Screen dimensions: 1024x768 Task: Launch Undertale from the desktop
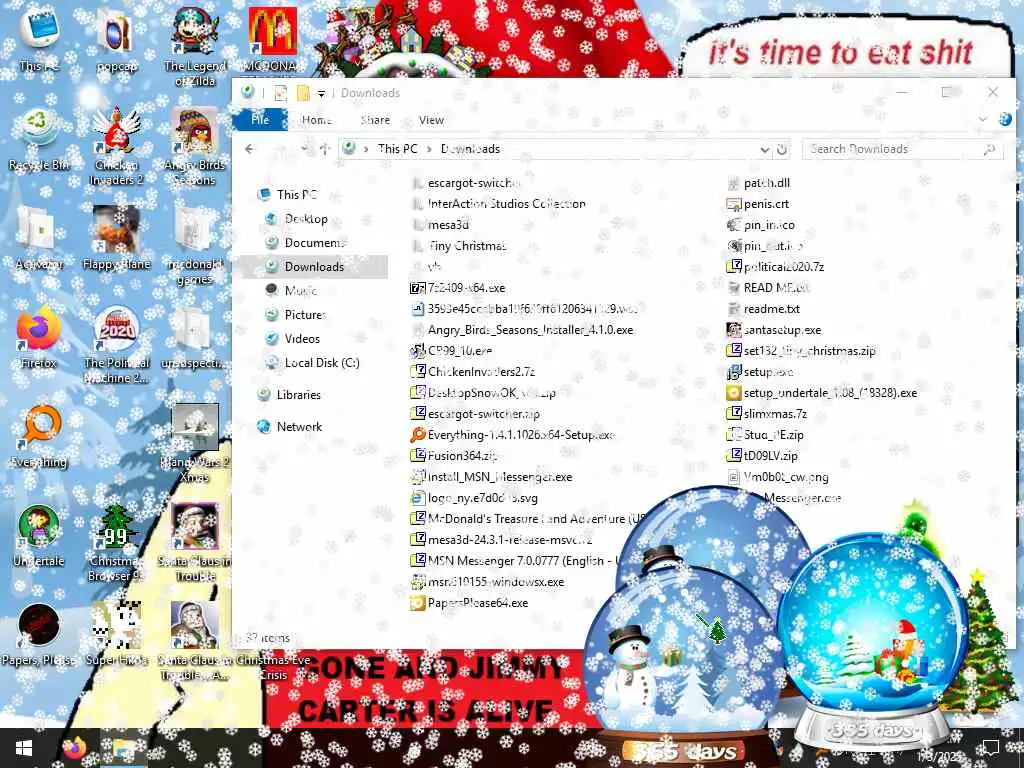point(39,536)
